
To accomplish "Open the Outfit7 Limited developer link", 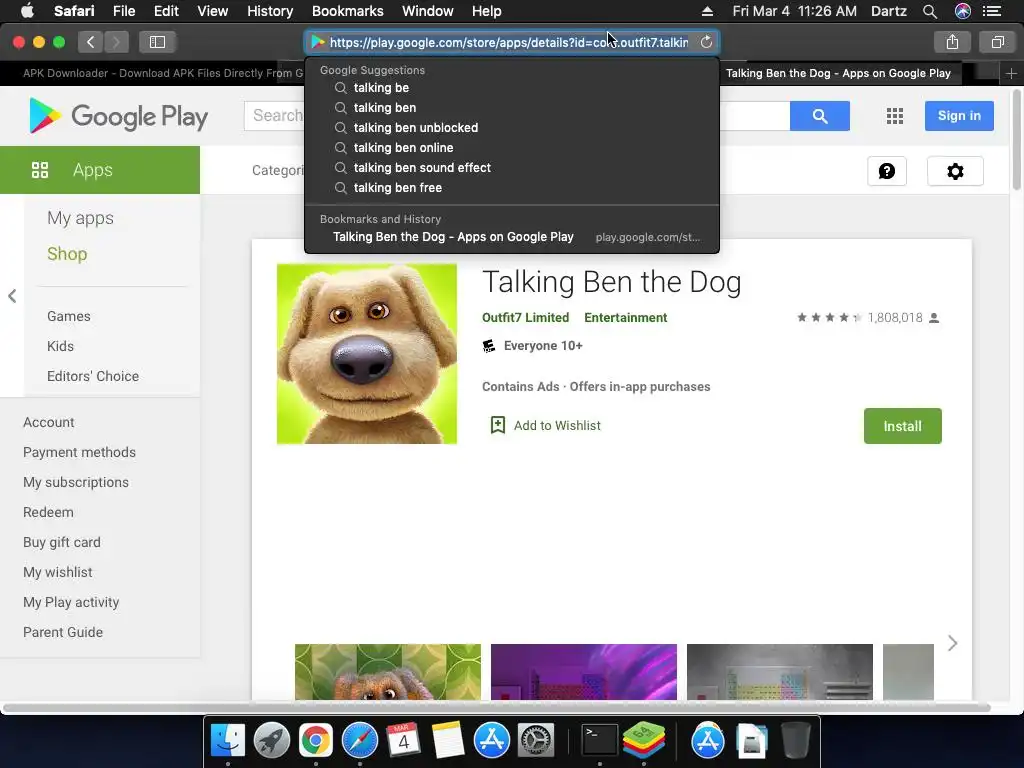I will click(x=525, y=318).
